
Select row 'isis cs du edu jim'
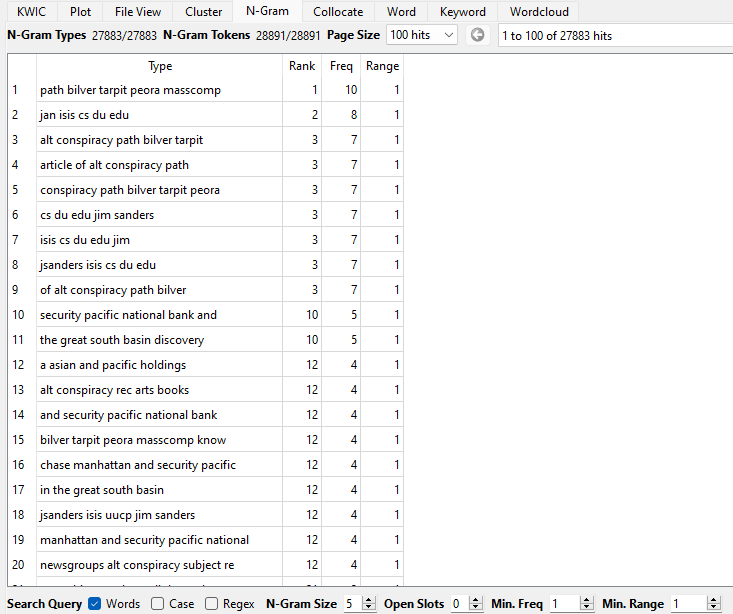tap(205, 240)
